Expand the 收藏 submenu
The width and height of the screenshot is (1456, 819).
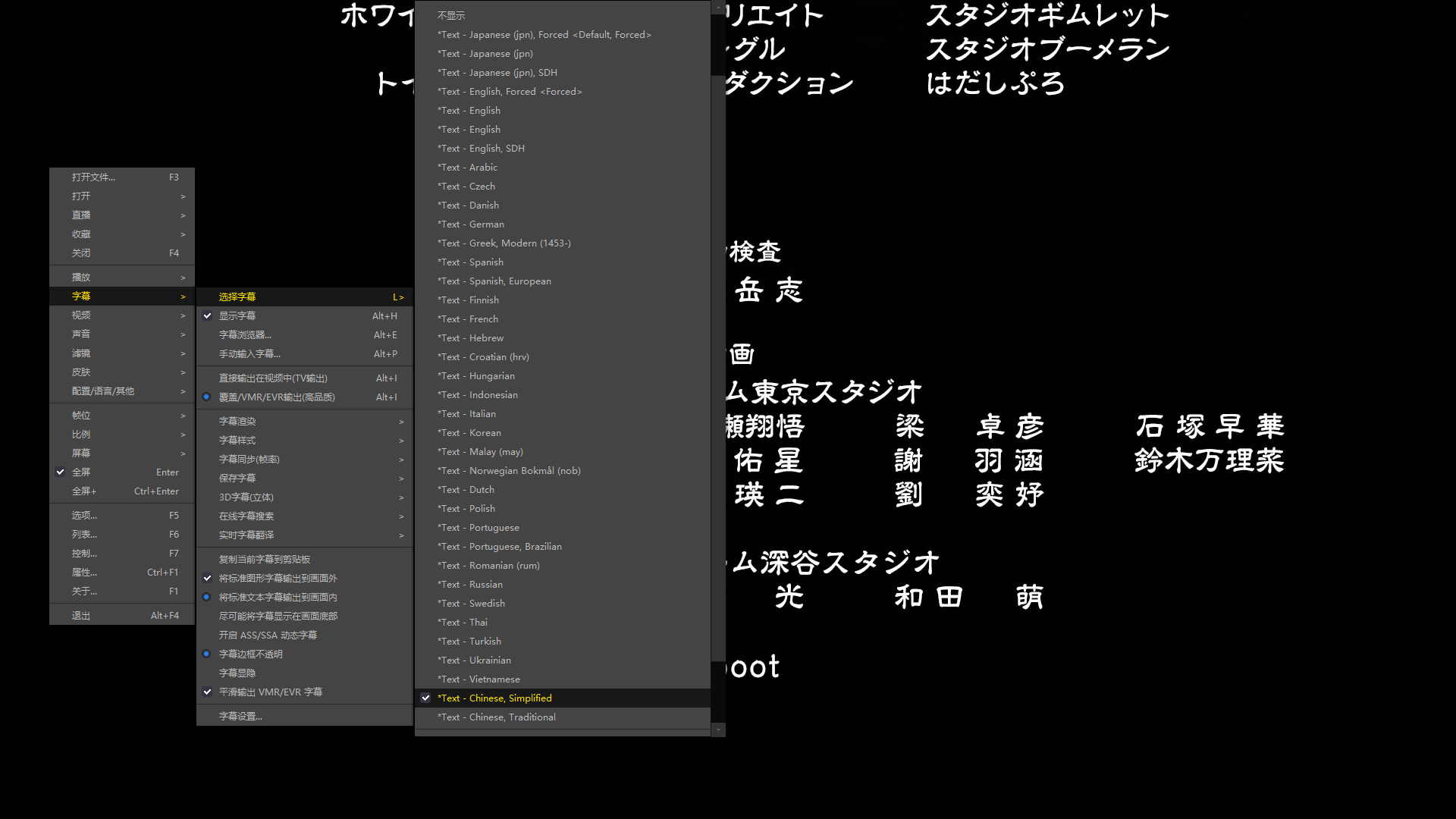122,234
